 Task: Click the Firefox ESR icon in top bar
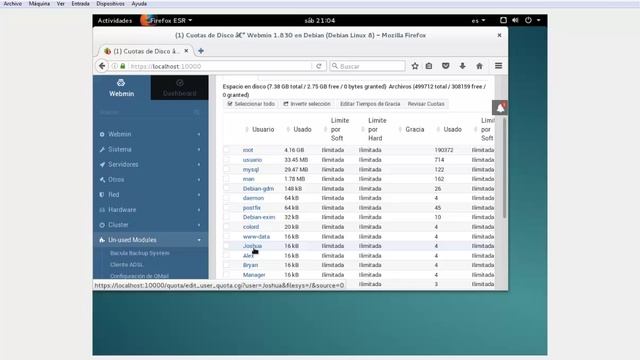[x=145, y=20]
